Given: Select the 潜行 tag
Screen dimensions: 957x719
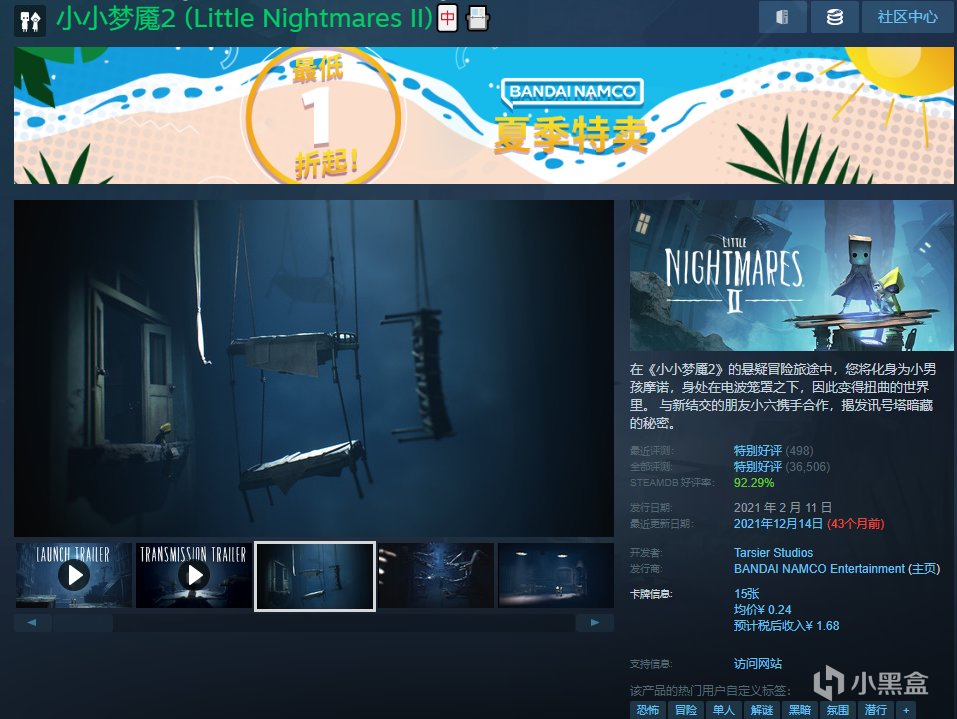Looking at the screenshot, I should coord(875,710).
